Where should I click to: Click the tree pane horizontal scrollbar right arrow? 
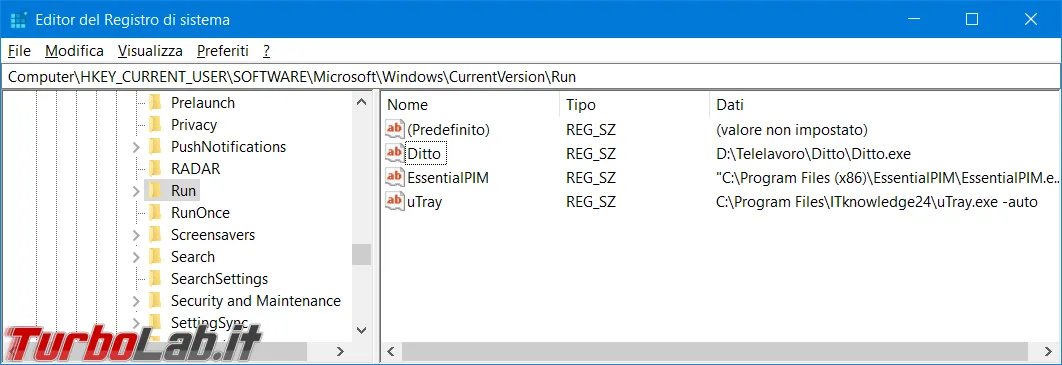coord(341,351)
